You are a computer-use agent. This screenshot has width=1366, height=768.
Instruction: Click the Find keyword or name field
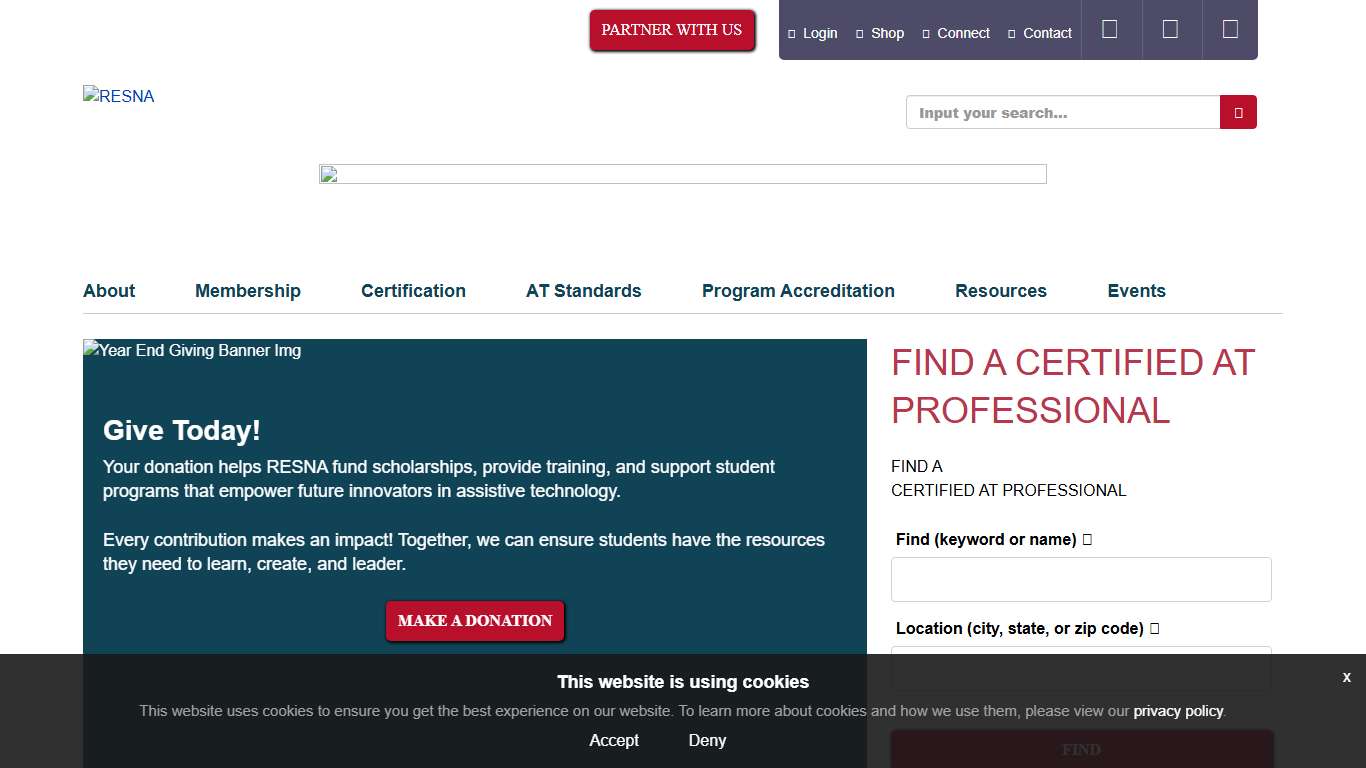tap(1081, 580)
